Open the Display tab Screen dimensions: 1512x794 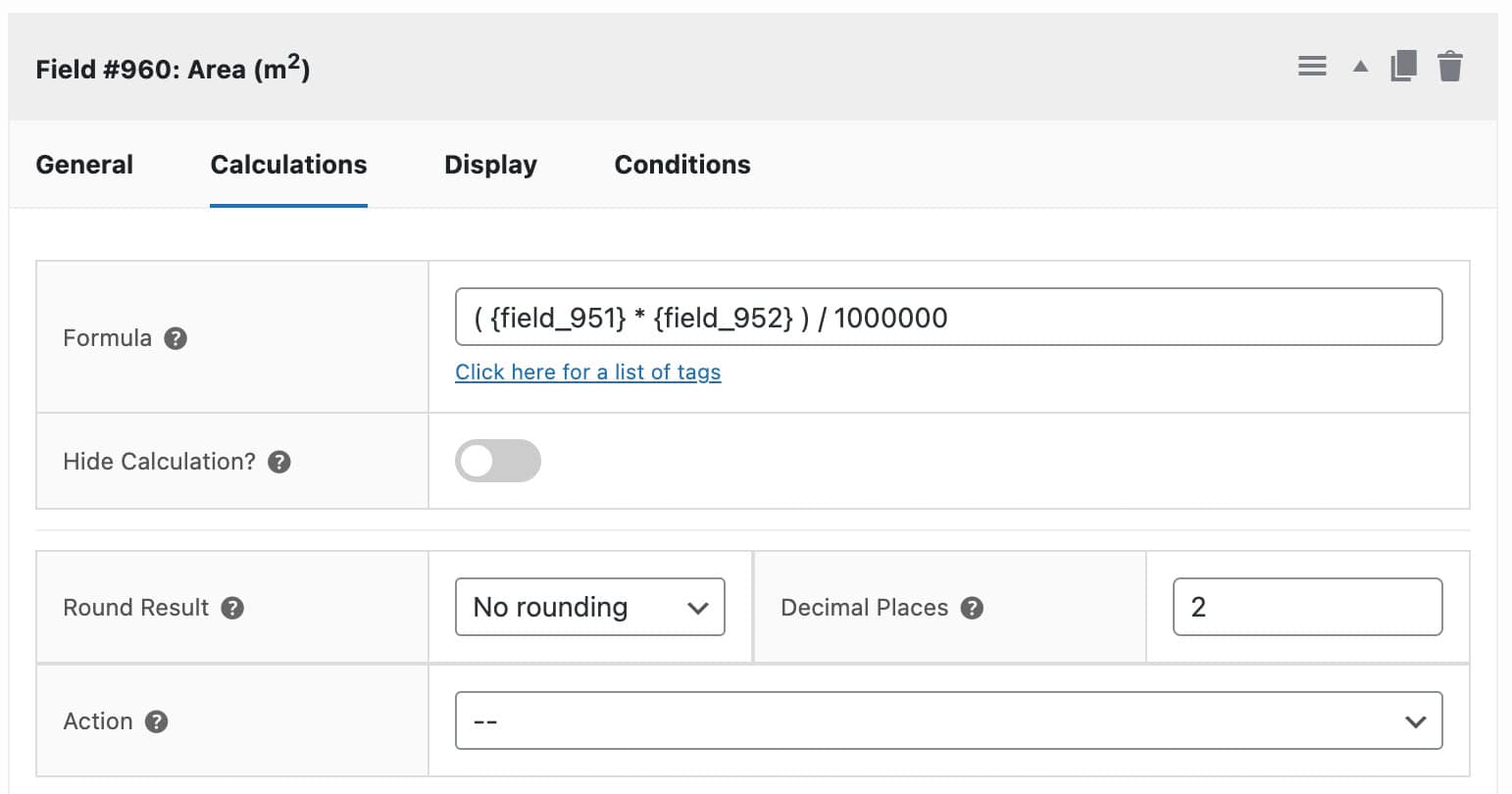tap(490, 164)
